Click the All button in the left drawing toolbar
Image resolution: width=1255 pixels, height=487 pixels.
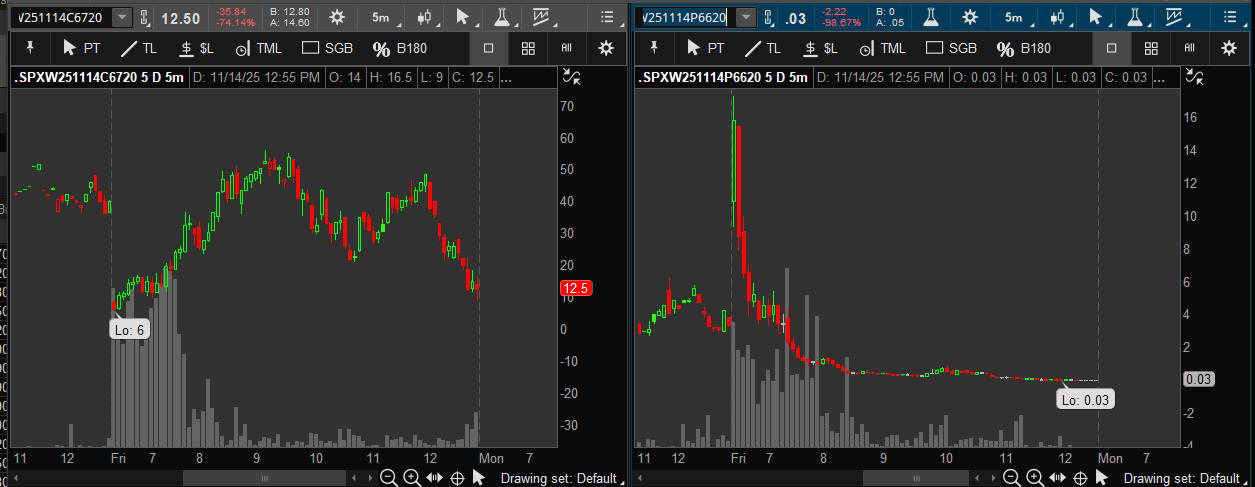tap(566, 48)
